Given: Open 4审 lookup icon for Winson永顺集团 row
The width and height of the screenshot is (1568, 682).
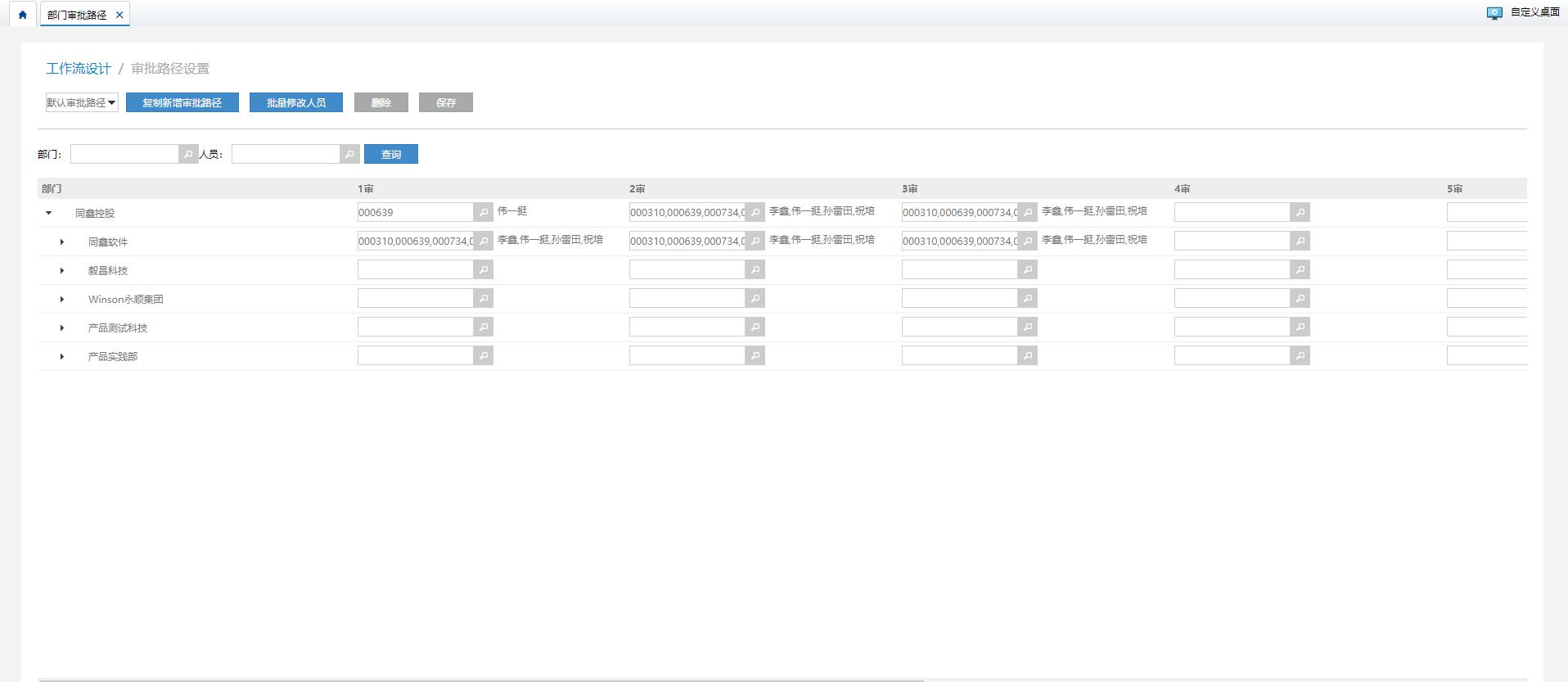Looking at the screenshot, I should pyautogui.click(x=1300, y=298).
